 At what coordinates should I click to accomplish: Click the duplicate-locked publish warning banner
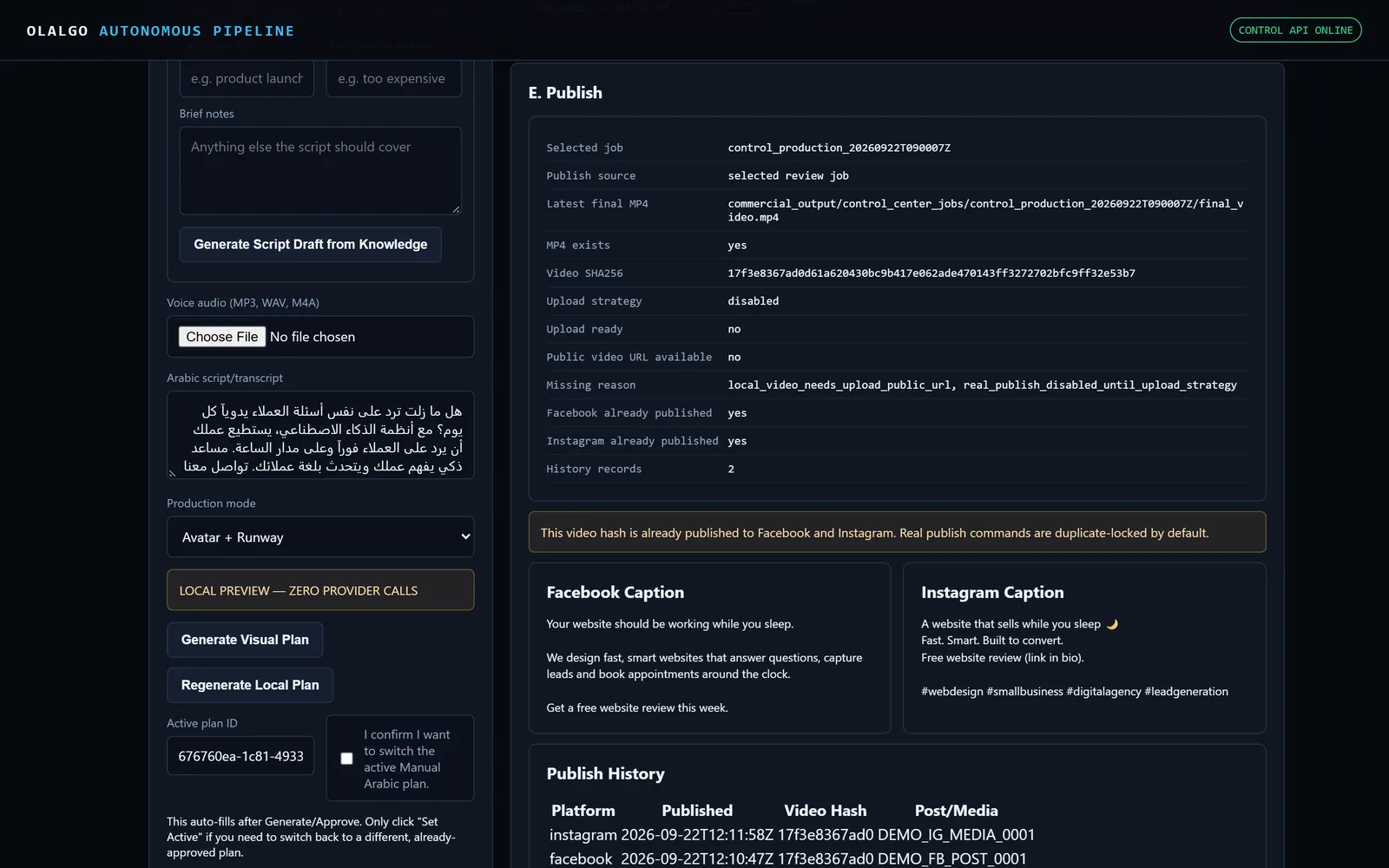tap(897, 532)
